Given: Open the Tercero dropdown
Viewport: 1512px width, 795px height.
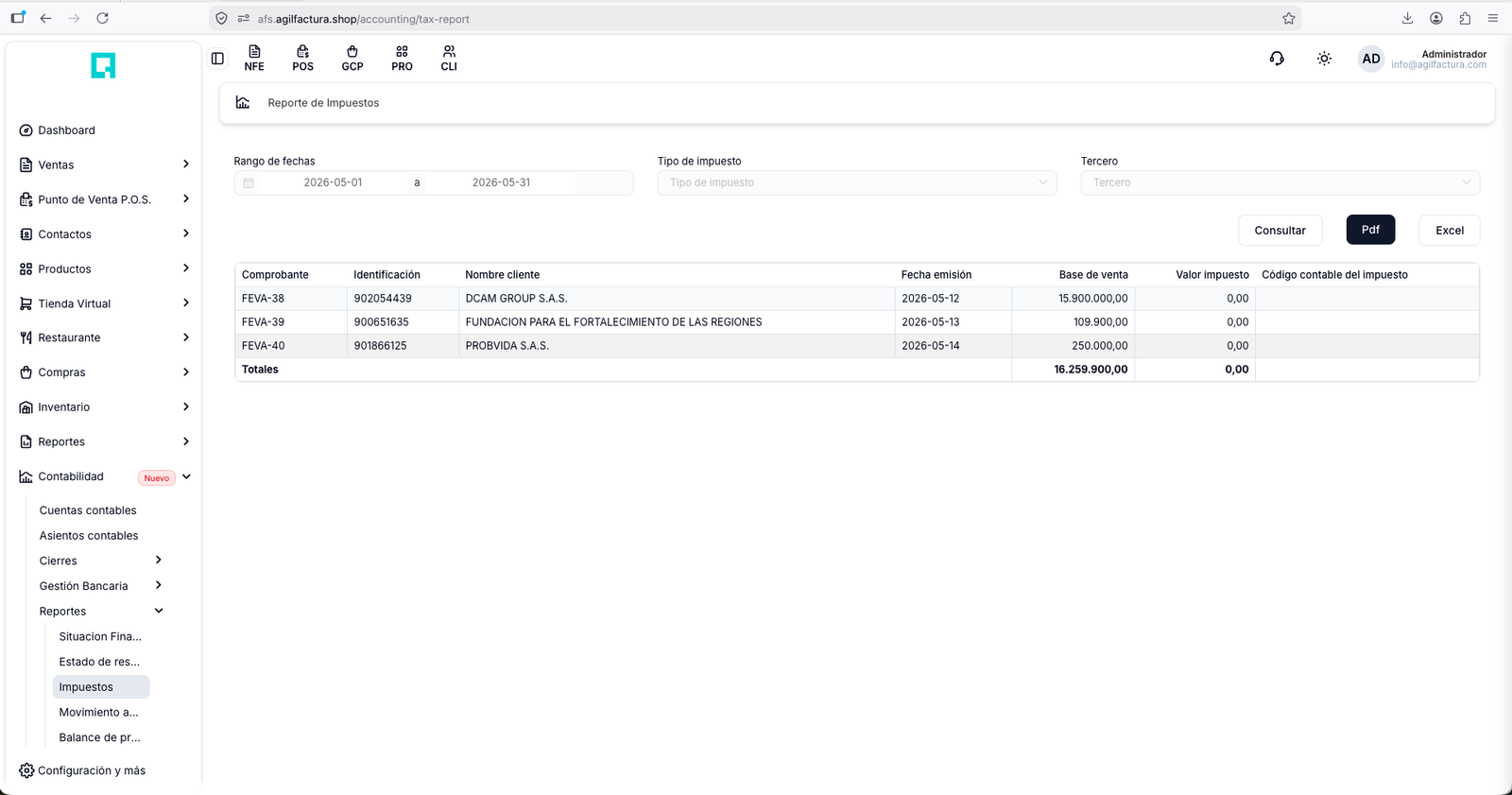Looking at the screenshot, I should click(1280, 182).
